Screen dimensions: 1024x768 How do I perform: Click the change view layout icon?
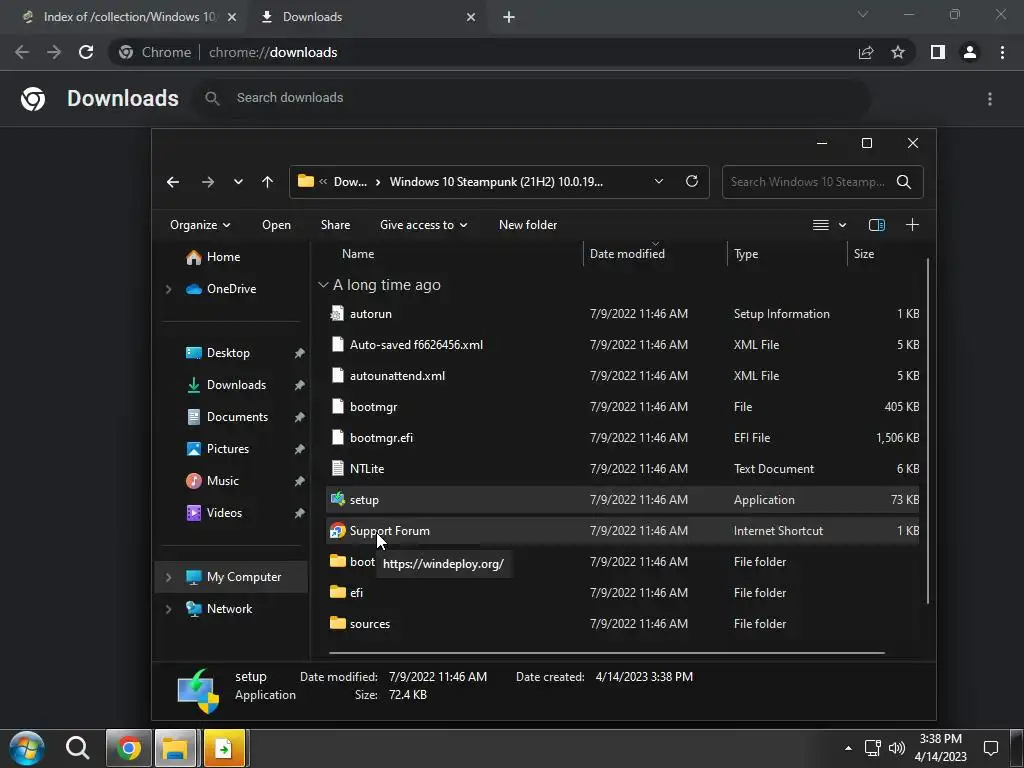821,225
